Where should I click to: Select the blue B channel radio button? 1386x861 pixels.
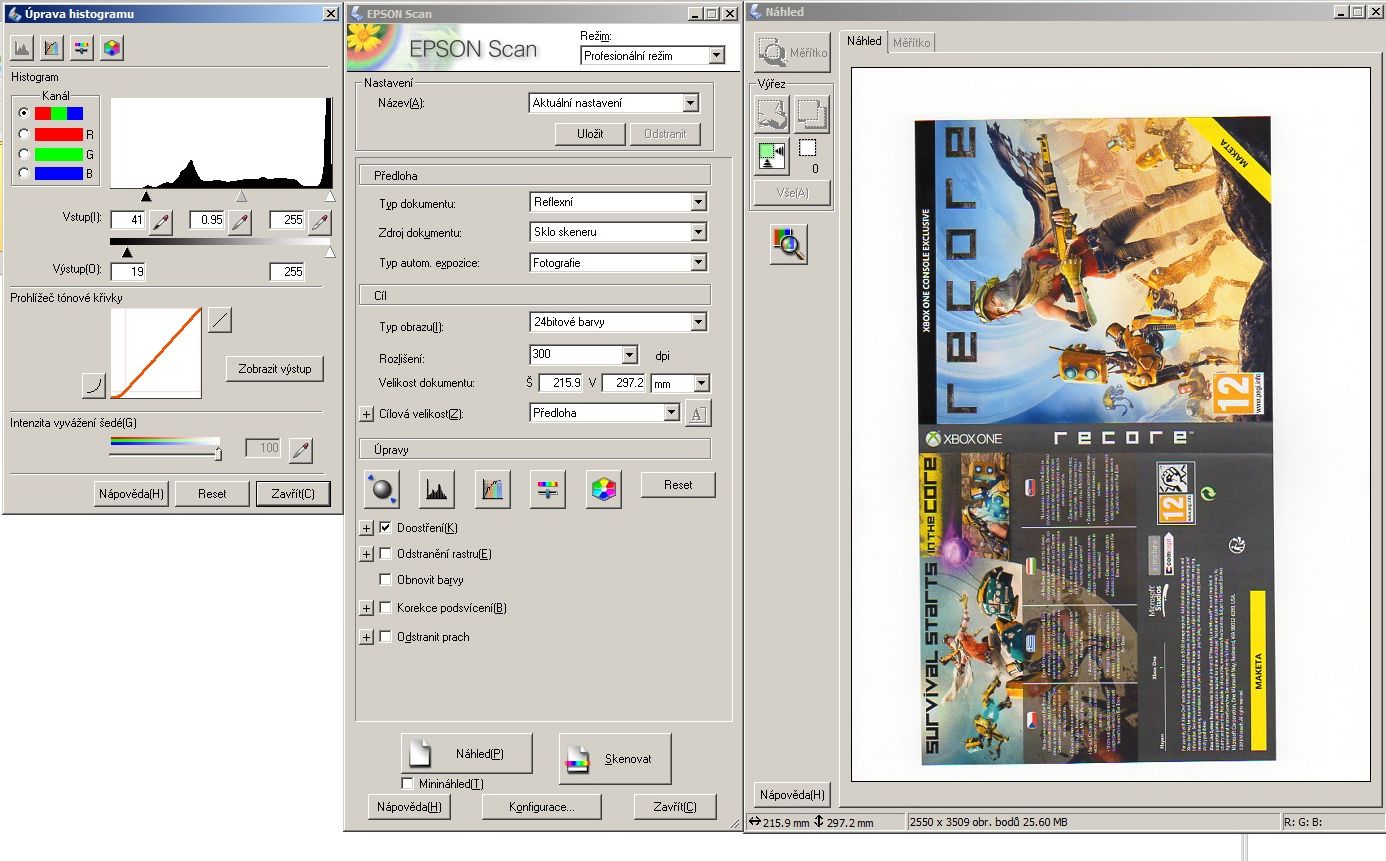point(23,174)
